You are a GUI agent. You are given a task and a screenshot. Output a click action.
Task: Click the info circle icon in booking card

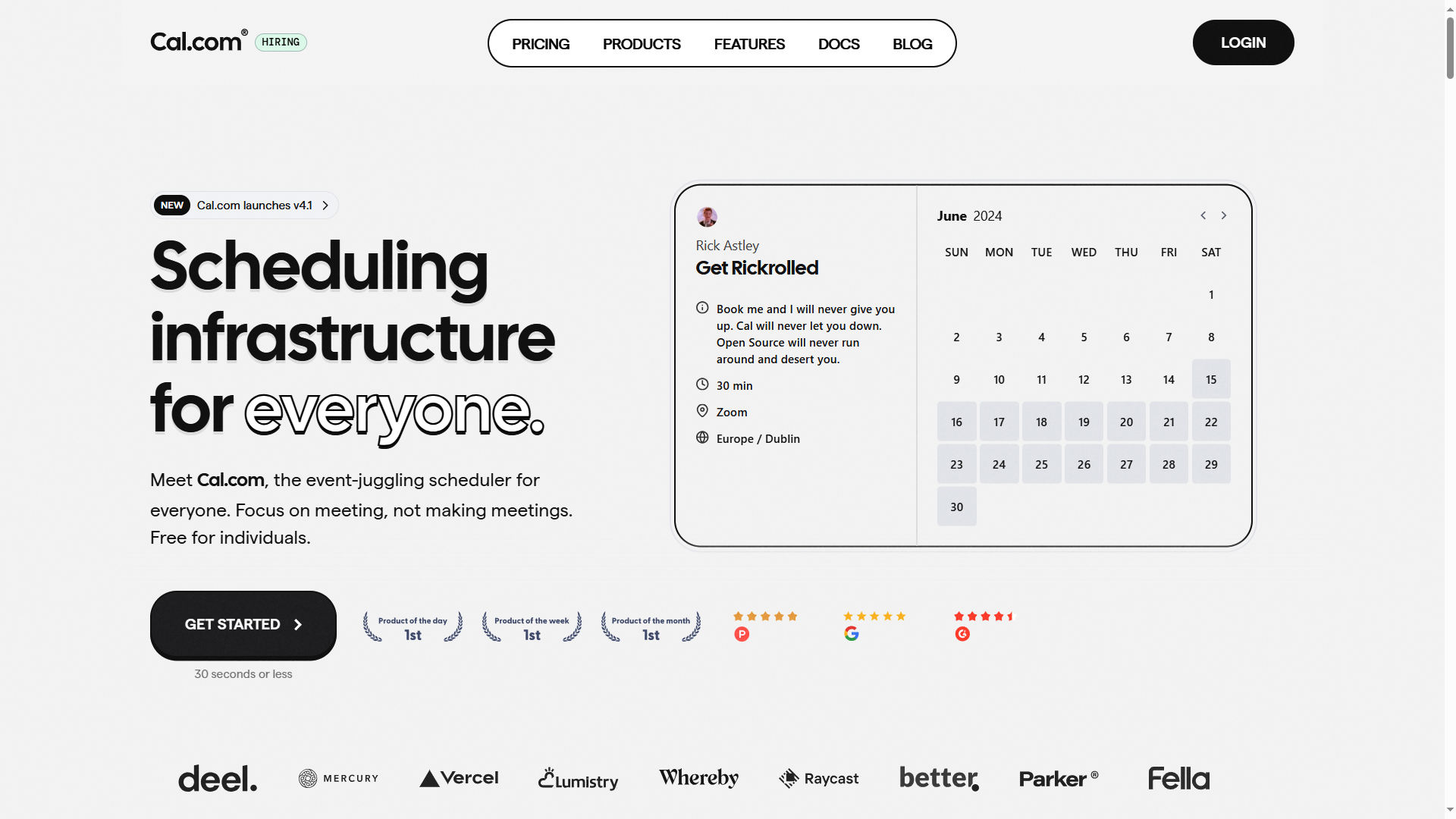(702, 308)
